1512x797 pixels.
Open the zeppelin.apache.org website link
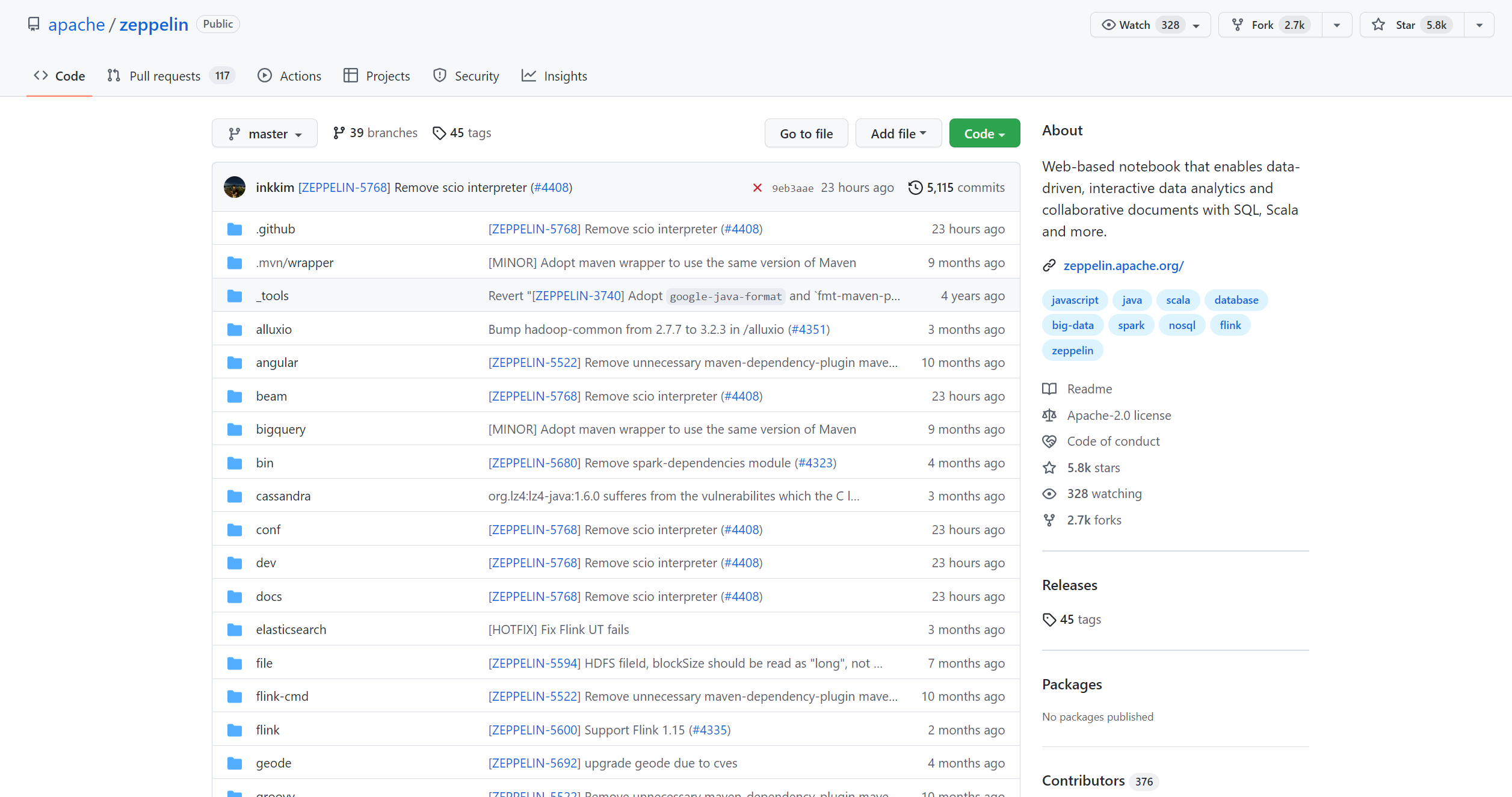click(x=1123, y=265)
